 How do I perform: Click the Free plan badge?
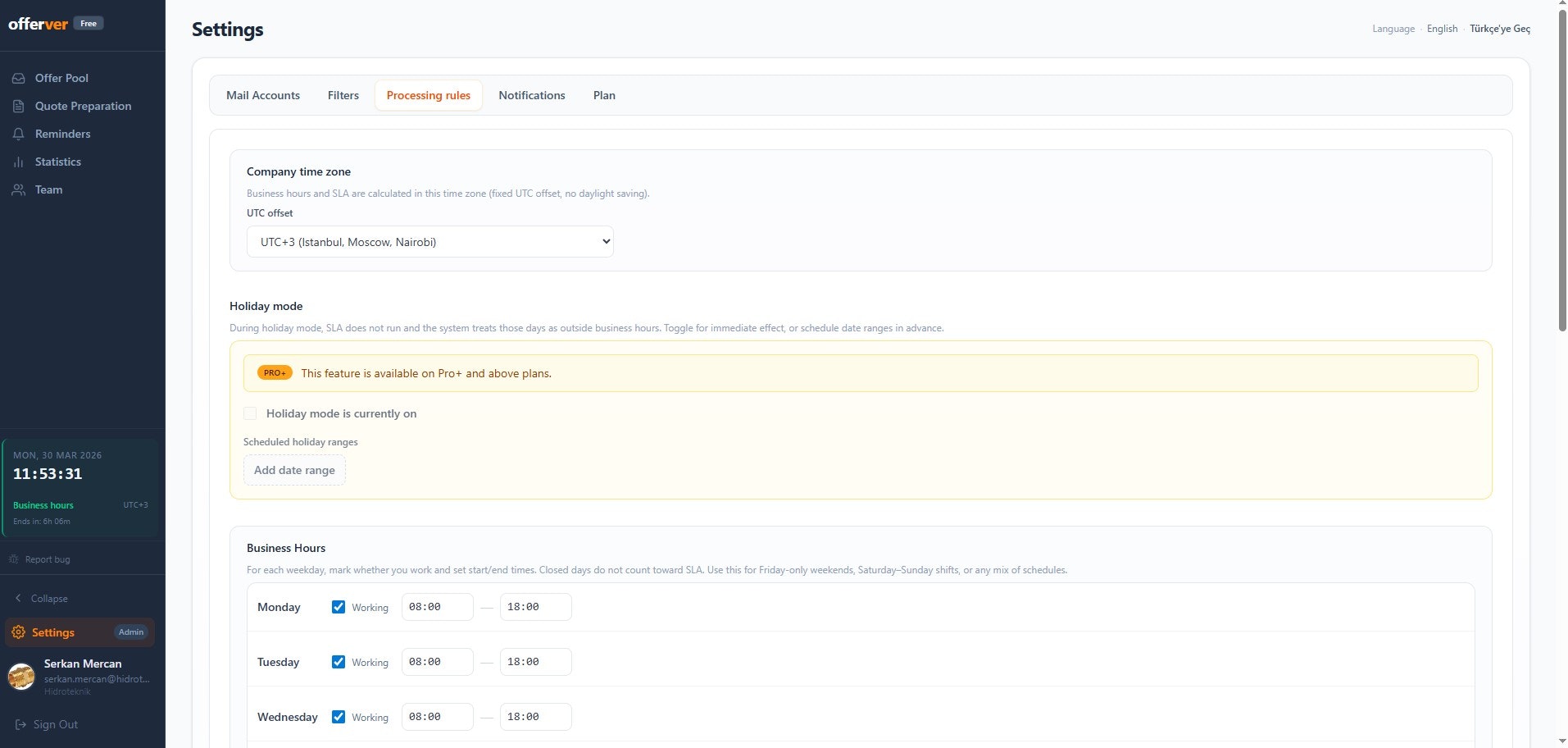(89, 24)
